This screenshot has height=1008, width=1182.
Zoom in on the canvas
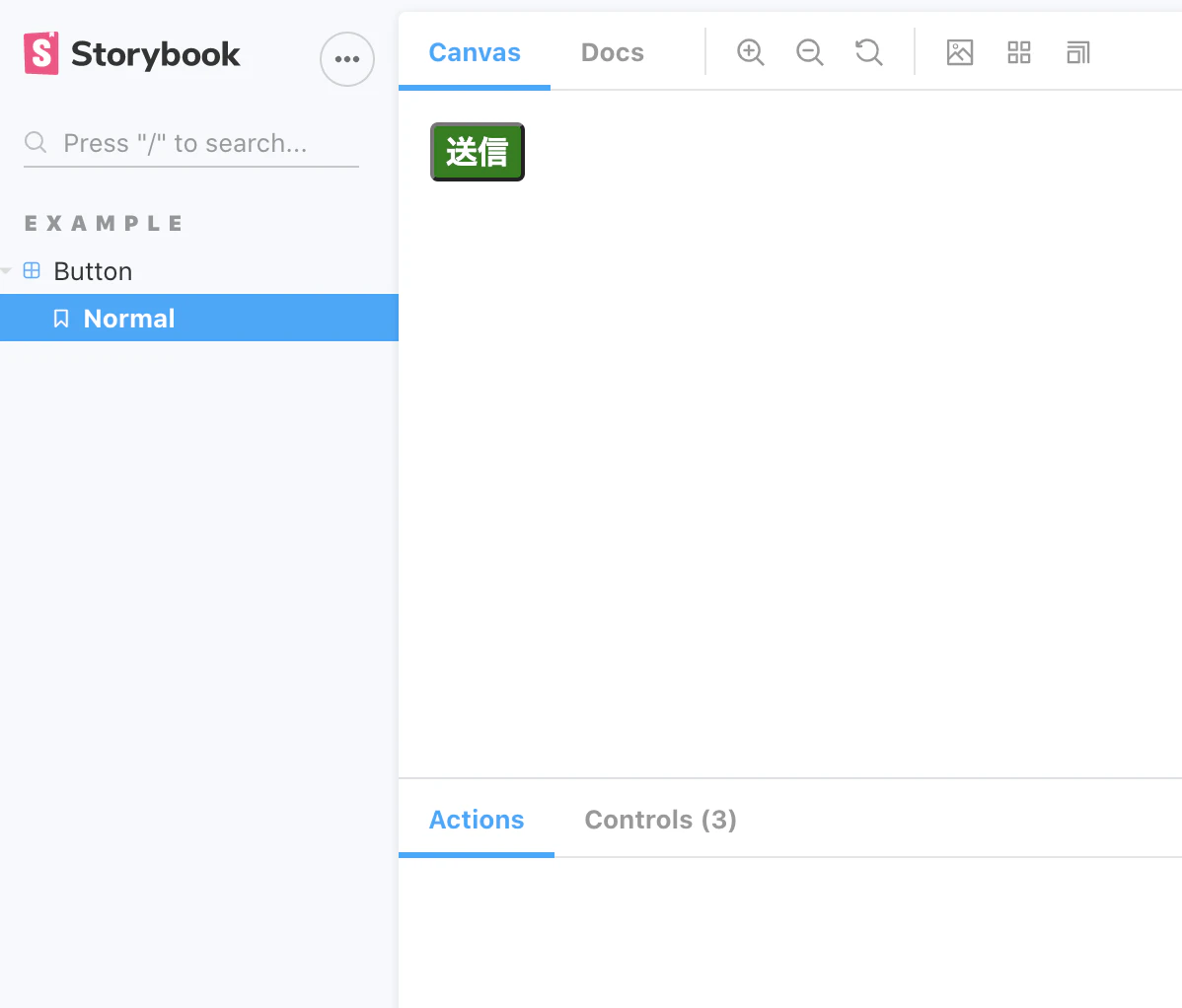[x=750, y=52]
